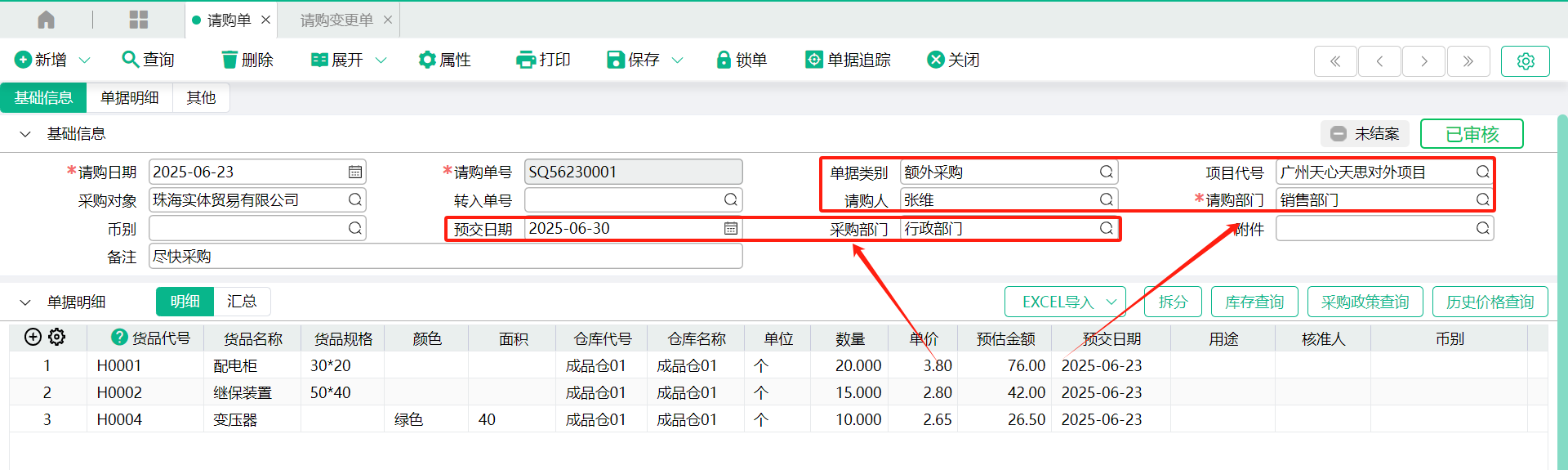Click the 历史价格查询 button
The width and height of the screenshot is (1568, 470).
coord(1490,302)
